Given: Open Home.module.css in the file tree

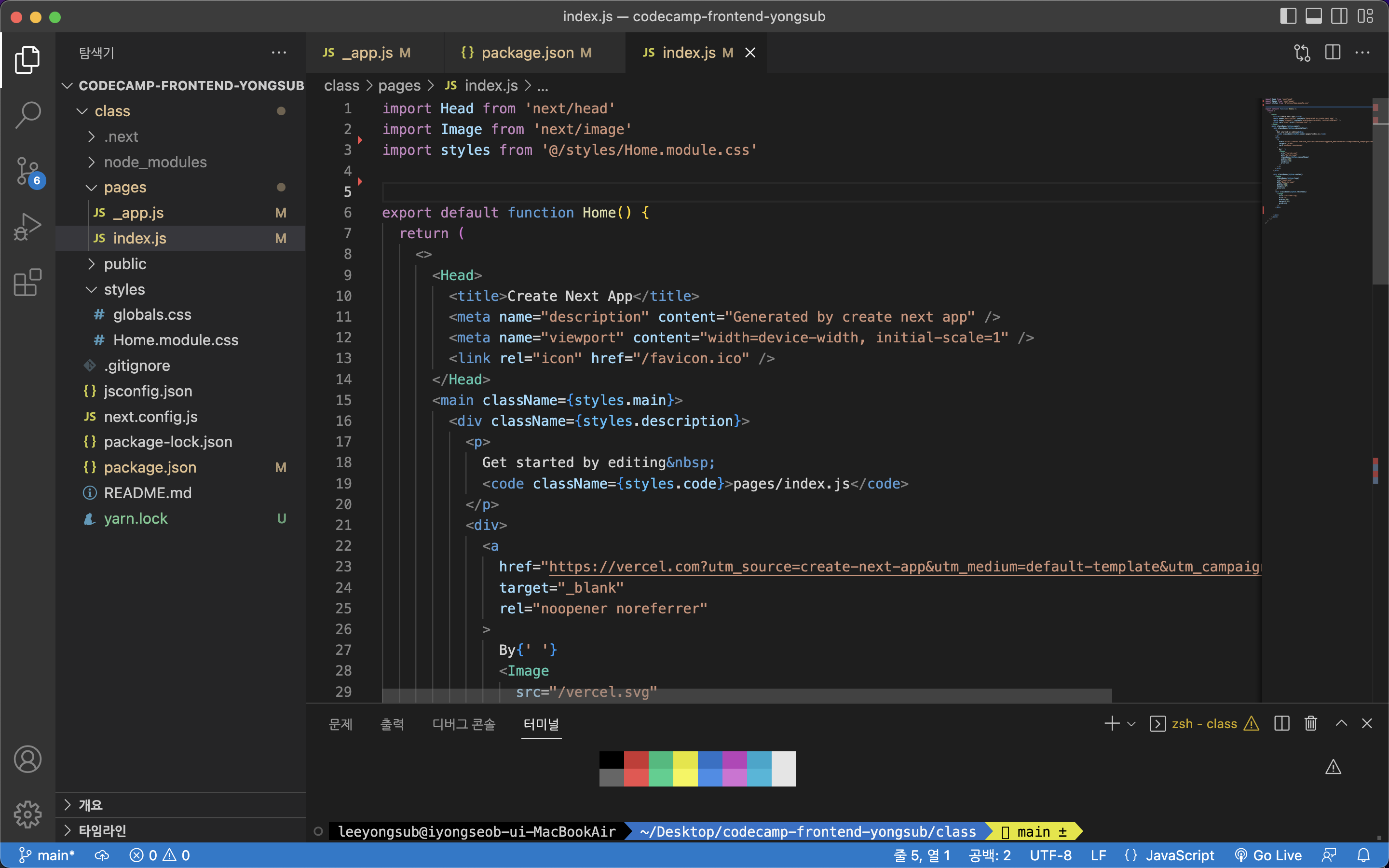Looking at the screenshot, I should tap(180, 340).
